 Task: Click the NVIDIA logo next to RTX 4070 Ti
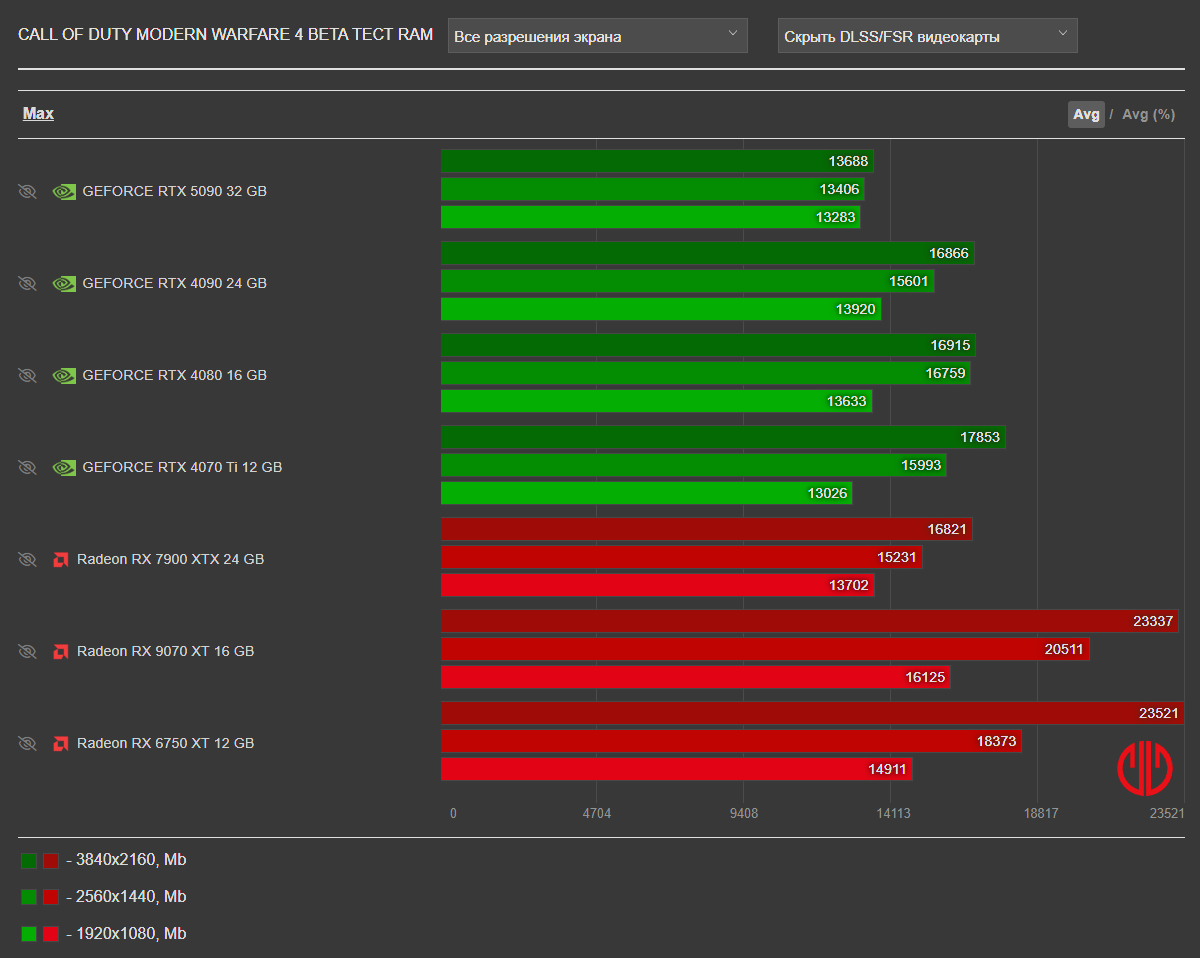click(64, 467)
